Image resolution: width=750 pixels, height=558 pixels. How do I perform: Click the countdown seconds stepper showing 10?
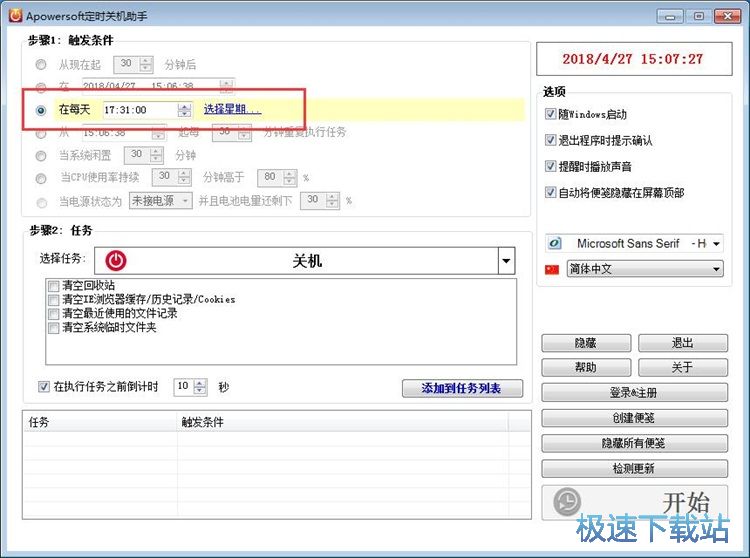[190, 386]
